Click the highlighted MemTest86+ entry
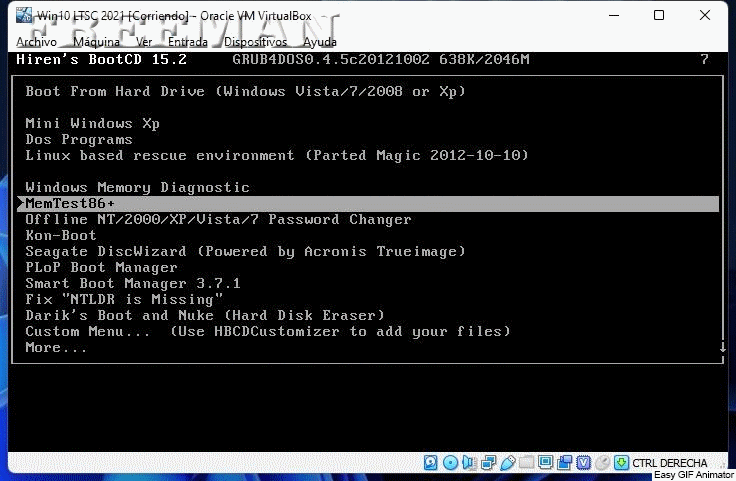Screen dimensions: 736x481 click(x=368, y=204)
